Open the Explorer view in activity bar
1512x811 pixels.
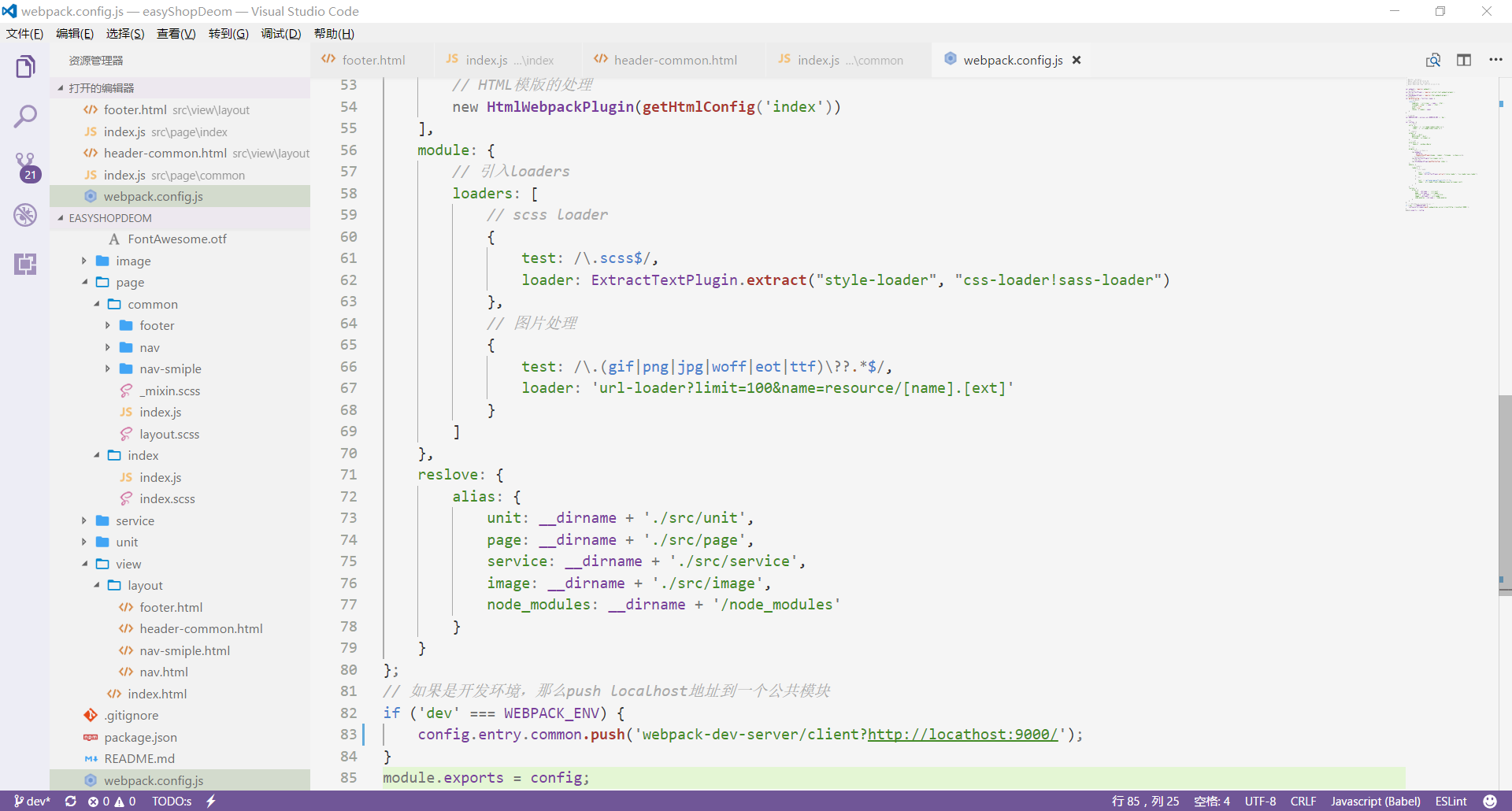click(25, 67)
